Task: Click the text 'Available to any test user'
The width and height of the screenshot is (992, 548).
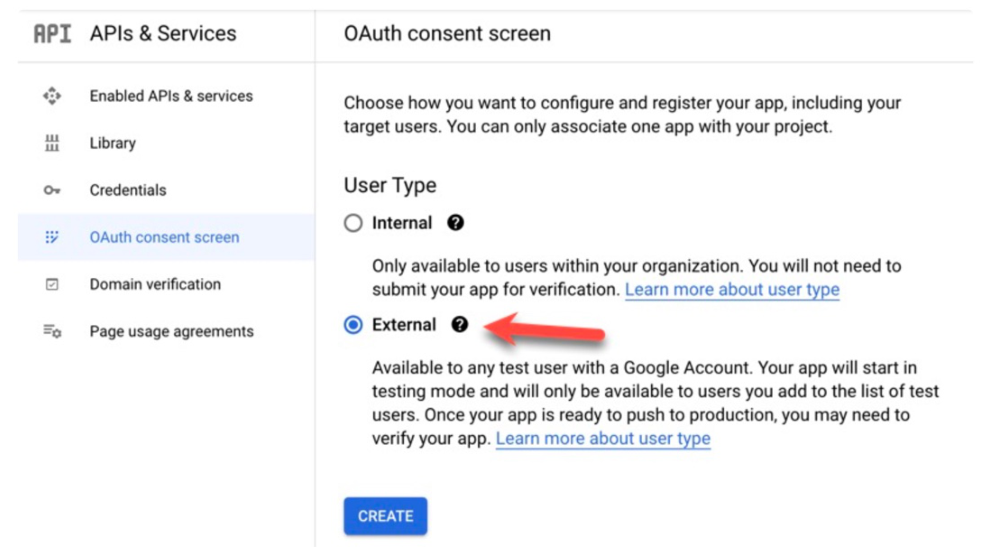Action: (473, 368)
